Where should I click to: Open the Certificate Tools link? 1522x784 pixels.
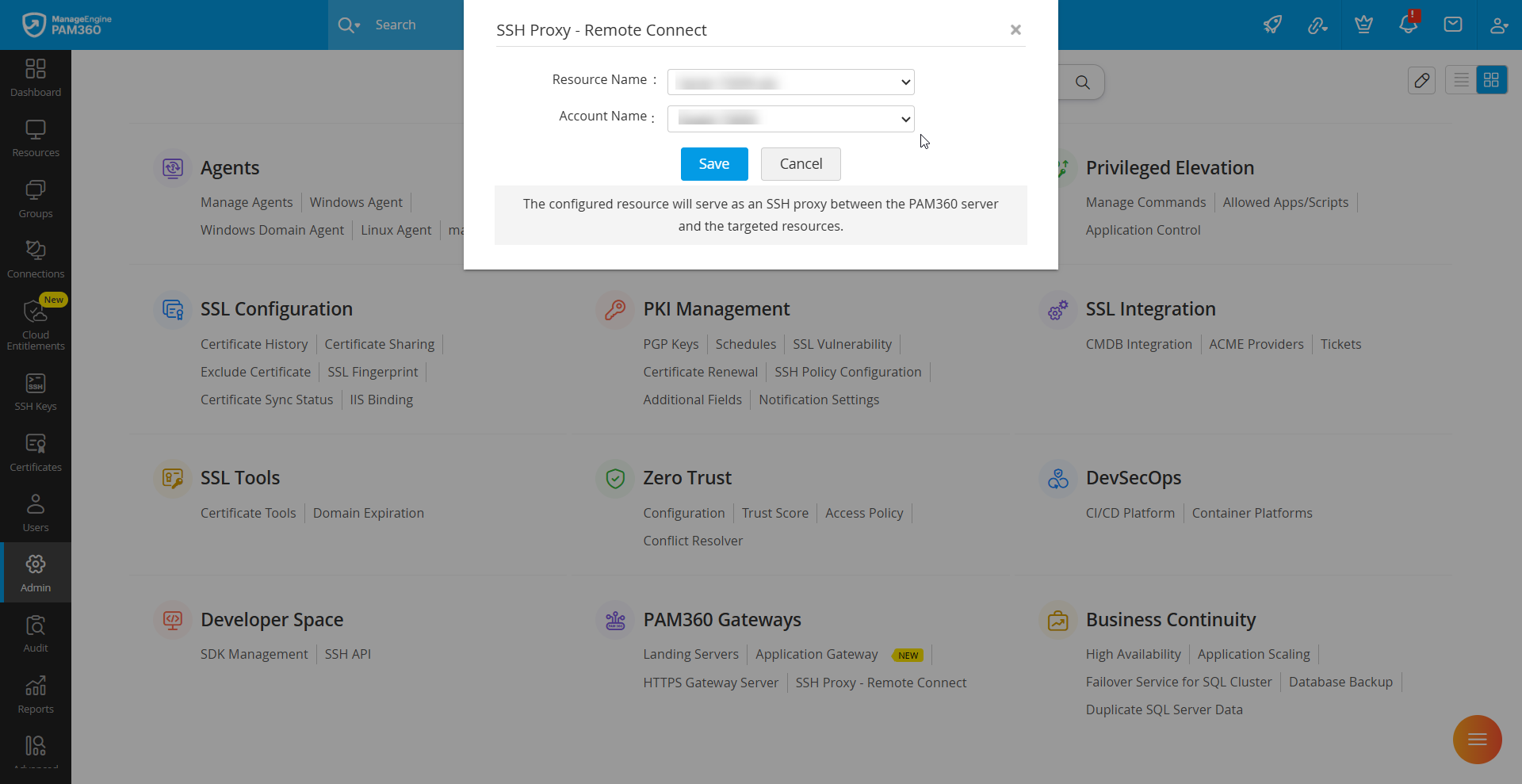pyautogui.click(x=248, y=513)
